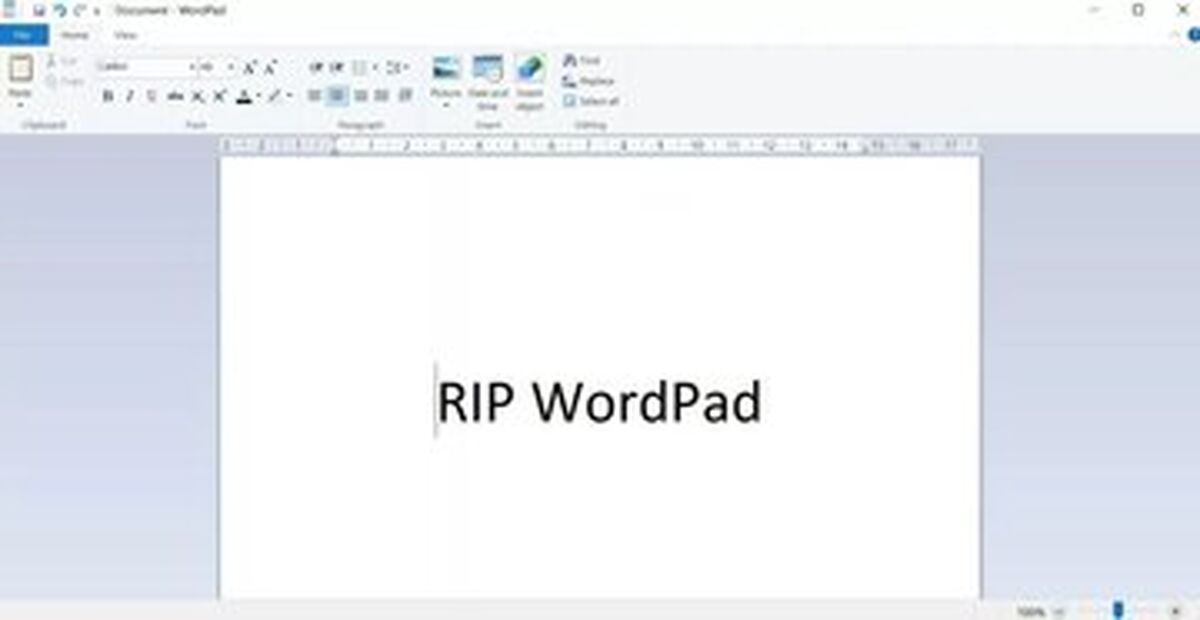Switch to the Home tab
This screenshot has height=620, width=1200.
click(x=75, y=35)
